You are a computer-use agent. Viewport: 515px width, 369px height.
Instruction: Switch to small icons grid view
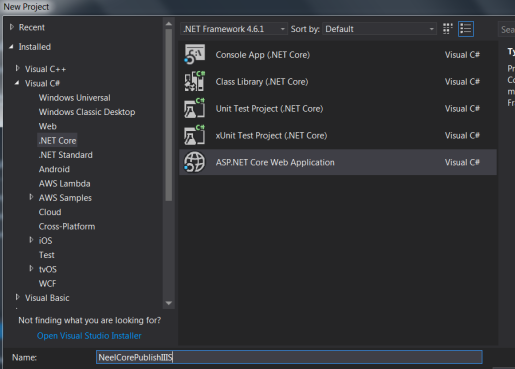448,29
